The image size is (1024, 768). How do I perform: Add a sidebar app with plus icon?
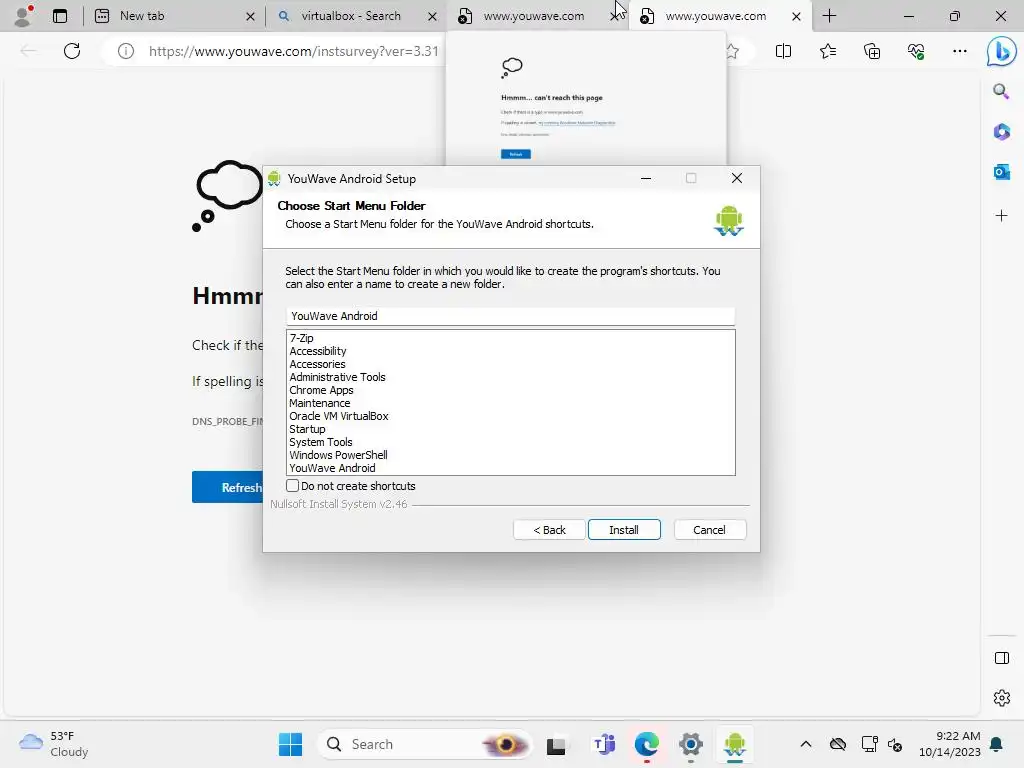pos(1001,216)
